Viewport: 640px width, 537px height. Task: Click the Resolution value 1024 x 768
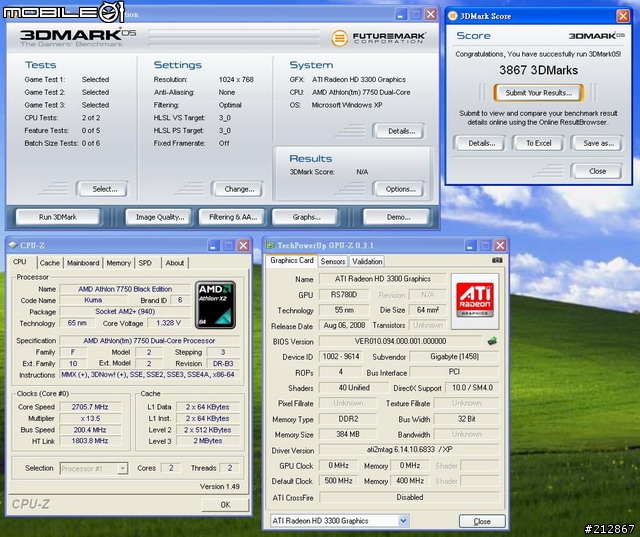coord(236,80)
